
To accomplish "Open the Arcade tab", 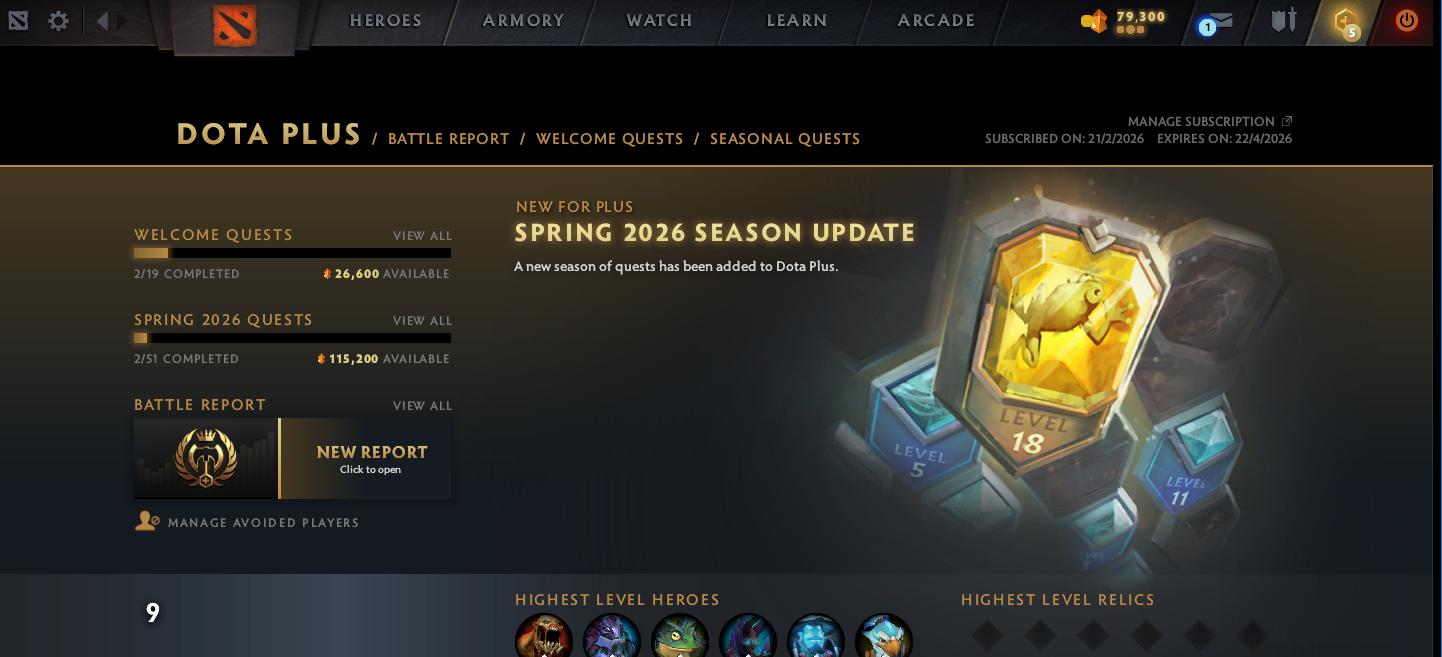I will tap(936, 20).
